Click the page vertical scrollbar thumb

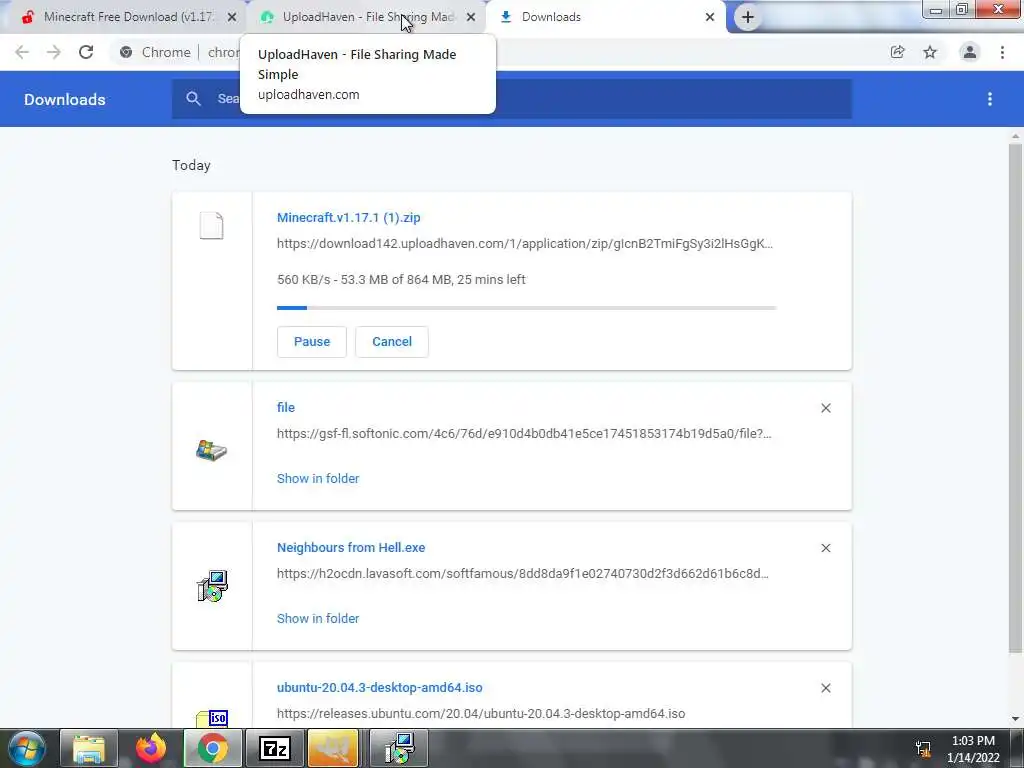pyautogui.click(x=1015, y=398)
